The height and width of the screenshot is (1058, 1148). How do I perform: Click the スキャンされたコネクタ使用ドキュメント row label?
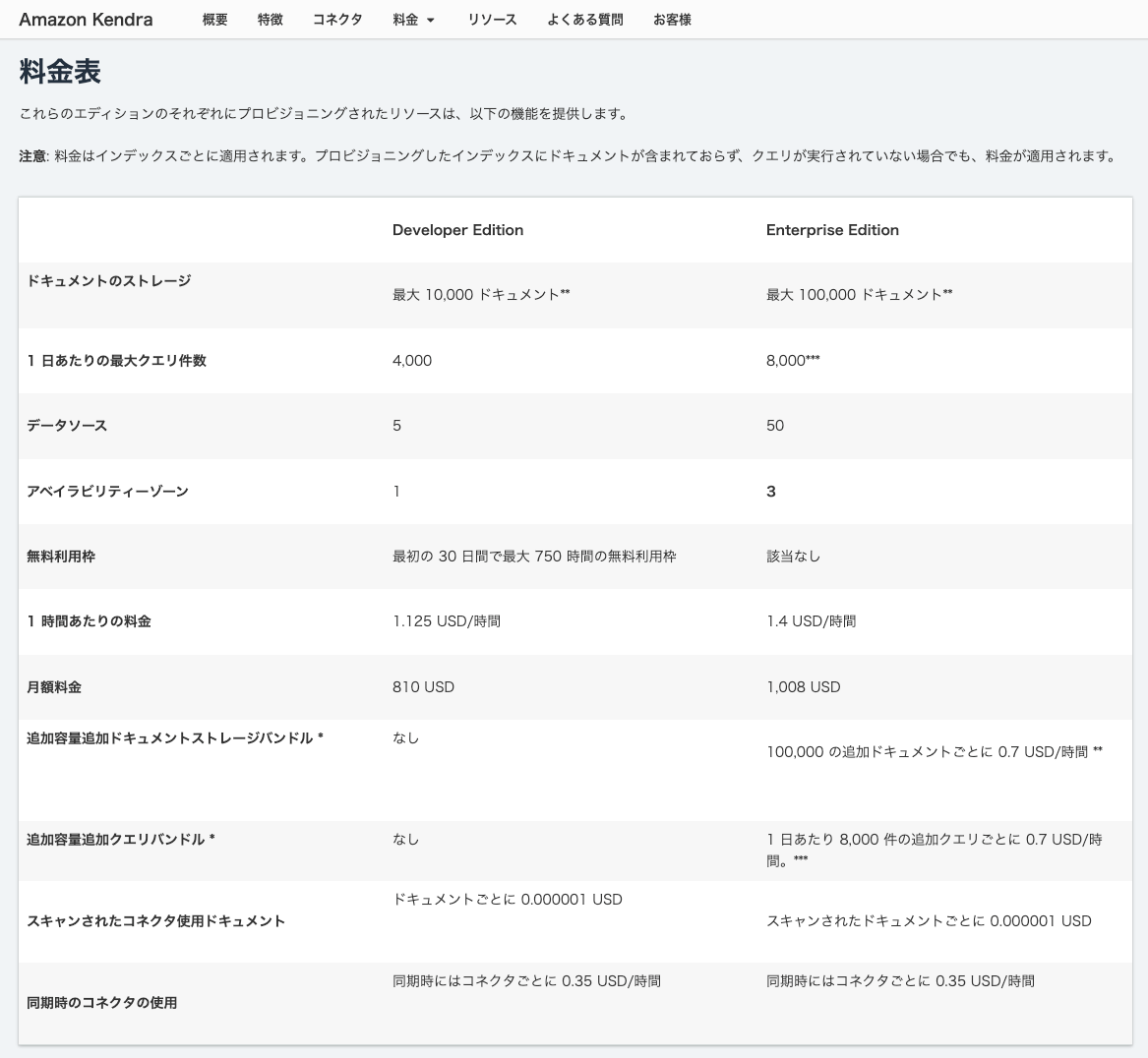click(156, 922)
